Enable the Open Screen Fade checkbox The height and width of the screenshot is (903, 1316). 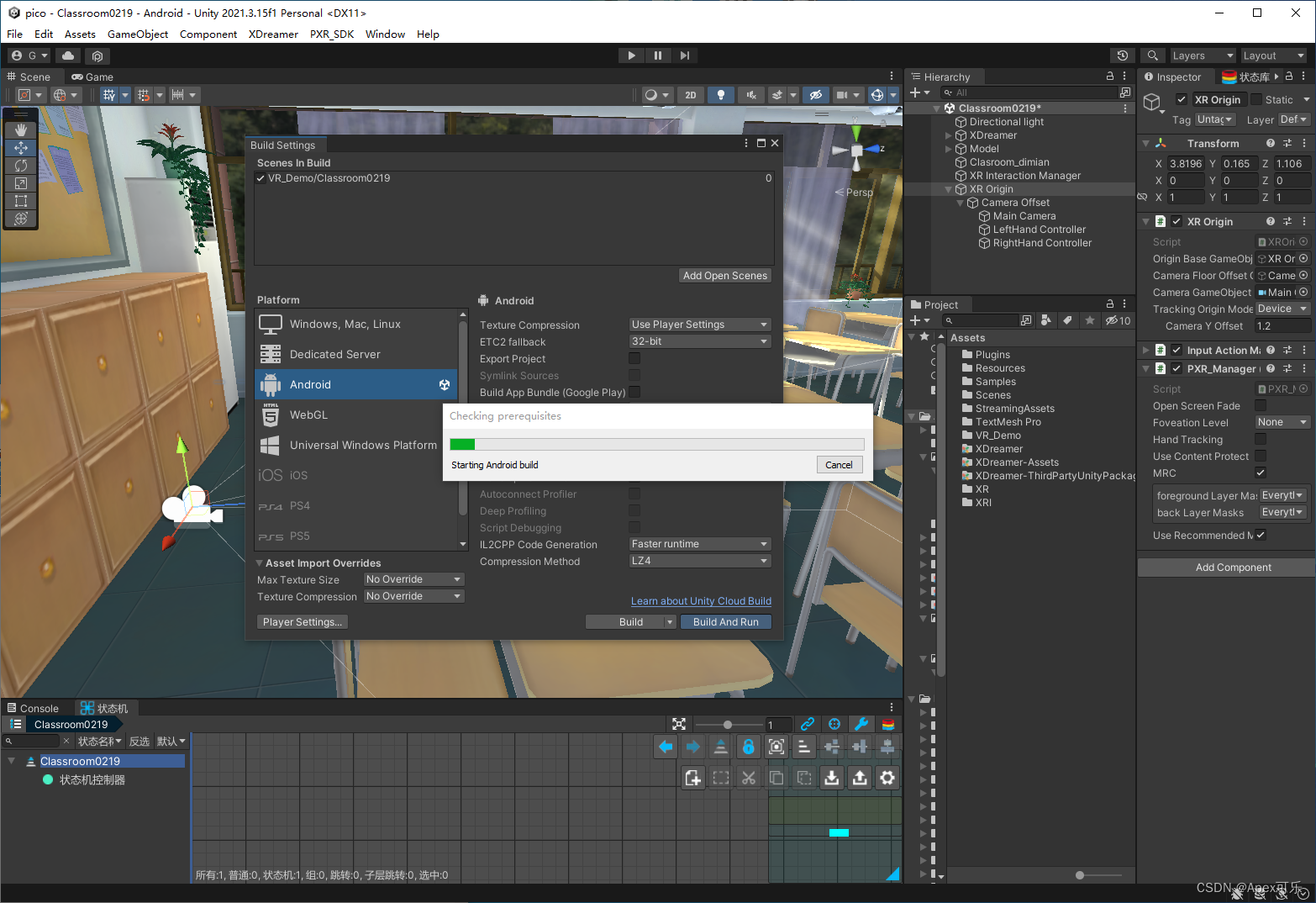pyautogui.click(x=1261, y=405)
